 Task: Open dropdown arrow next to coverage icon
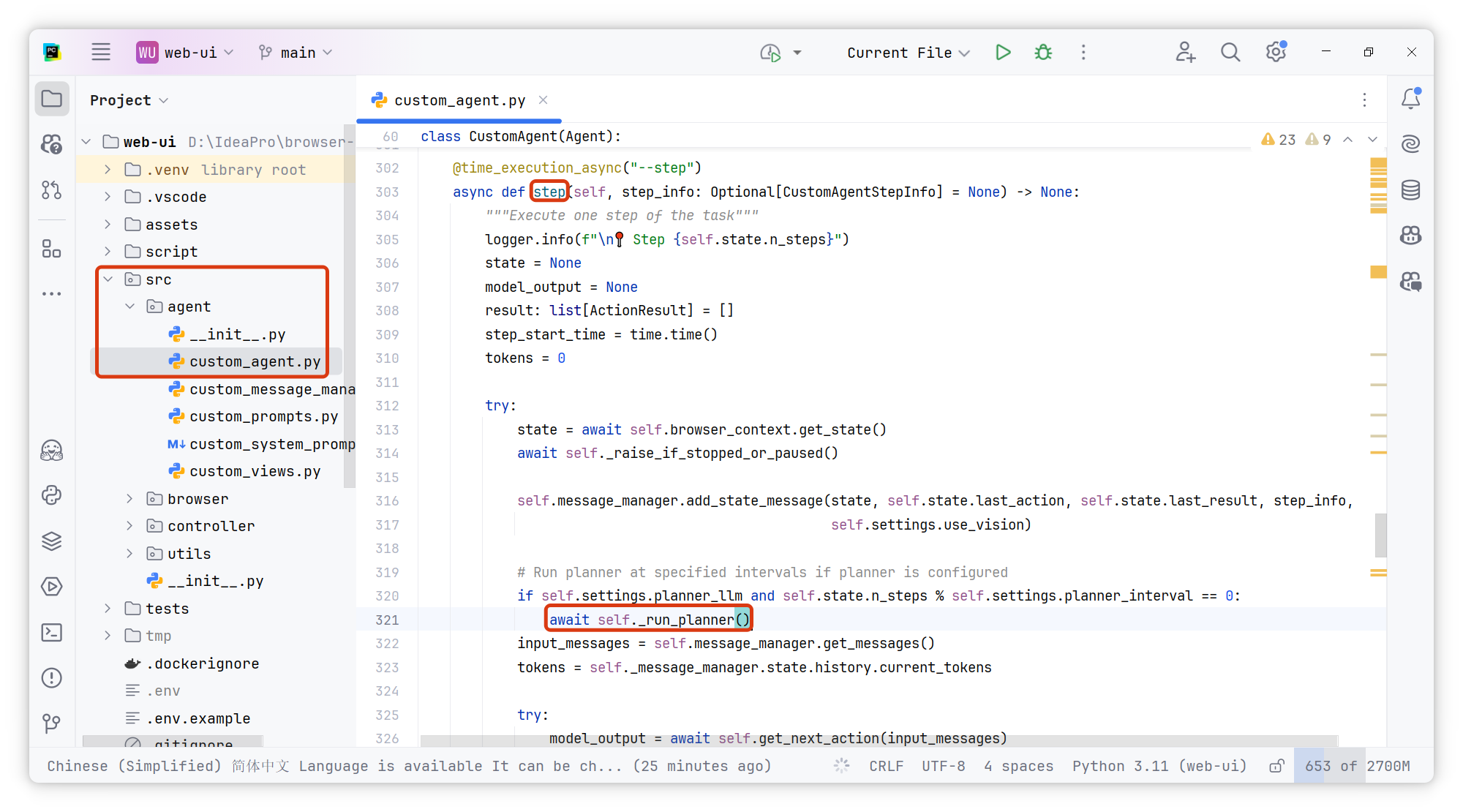click(x=797, y=52)
